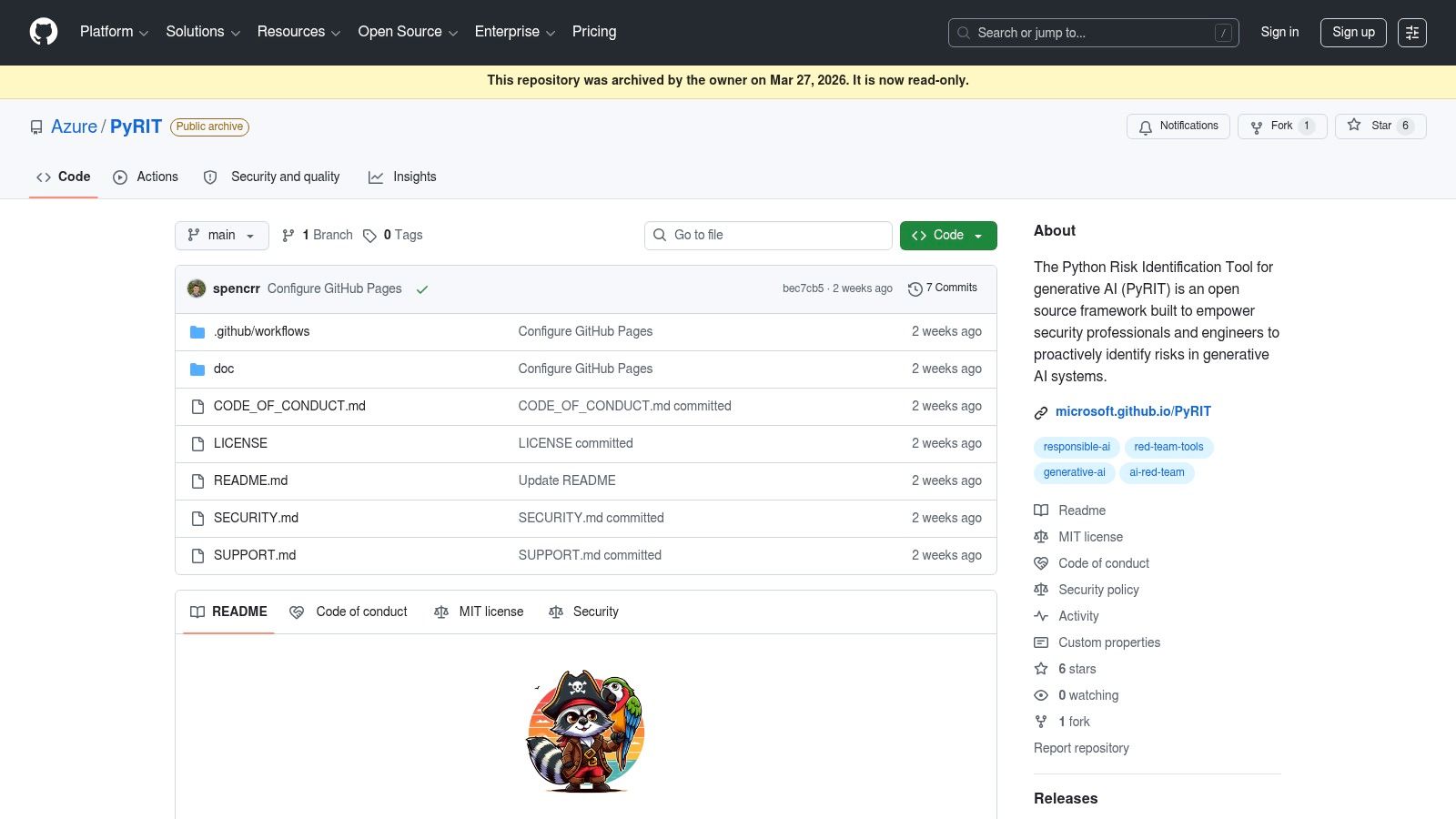Open the microsoft.github.io/PyRIT link

tap(1133, 411)
